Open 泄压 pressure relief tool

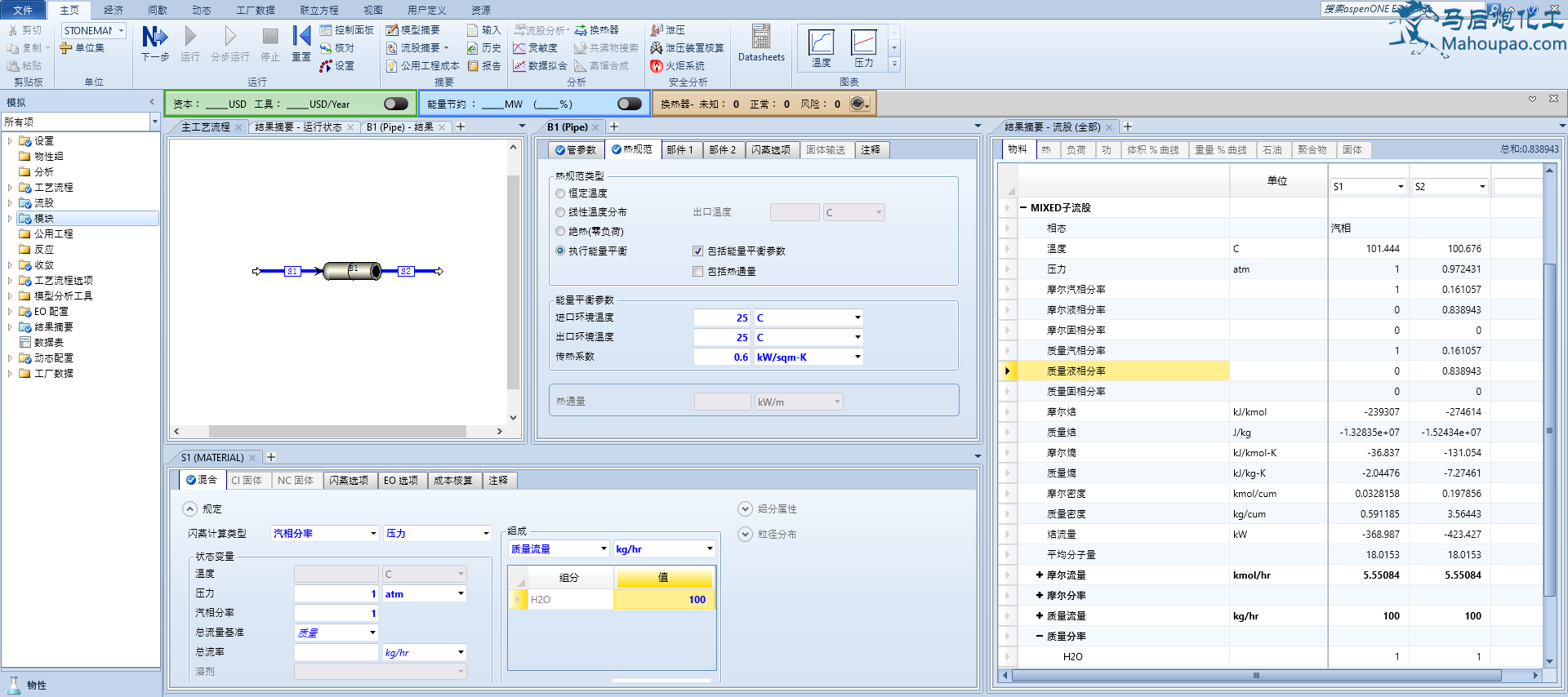point(668,30)
